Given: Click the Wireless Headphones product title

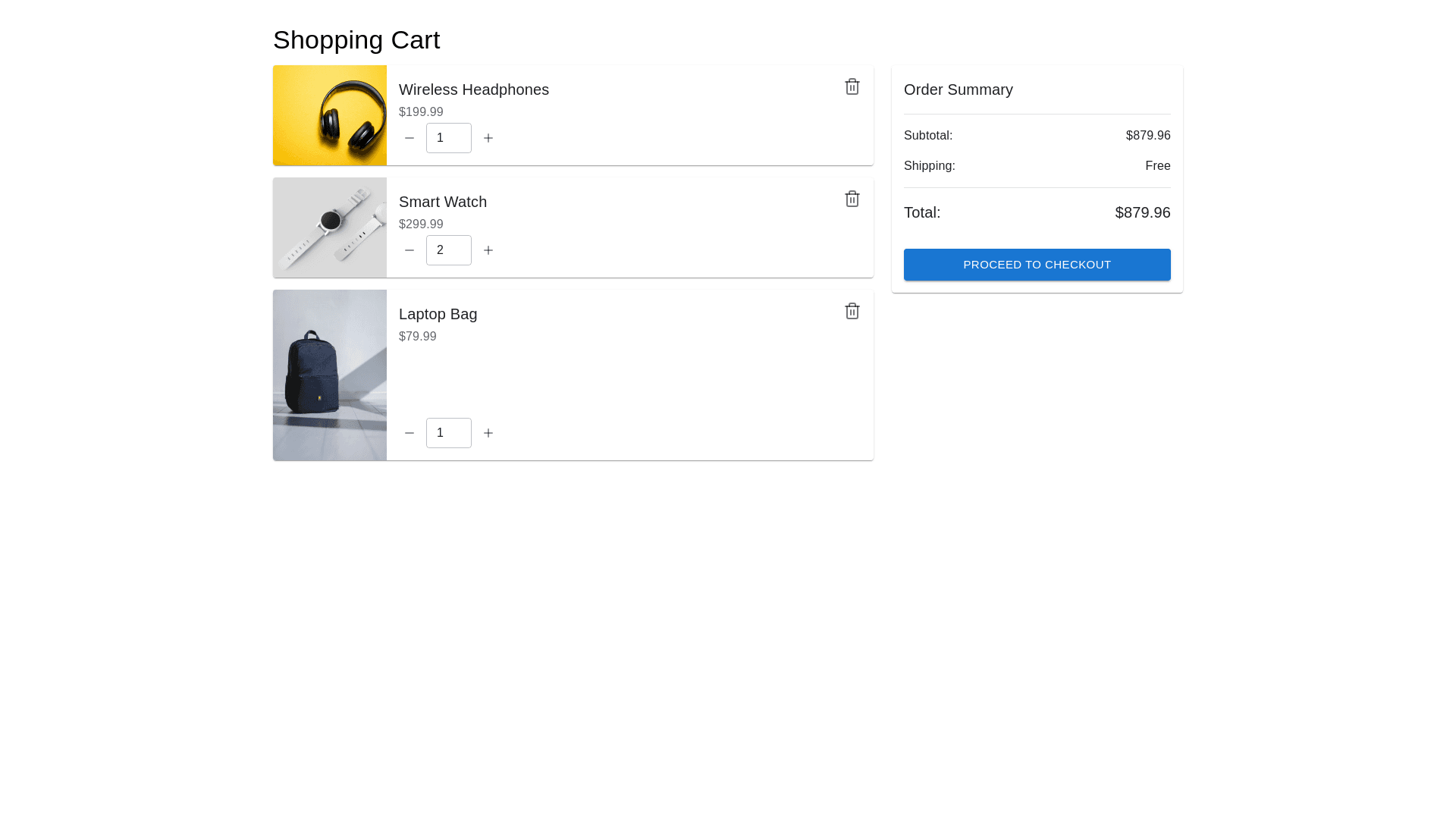Looking at the screenshot, I should pos(473,89).
